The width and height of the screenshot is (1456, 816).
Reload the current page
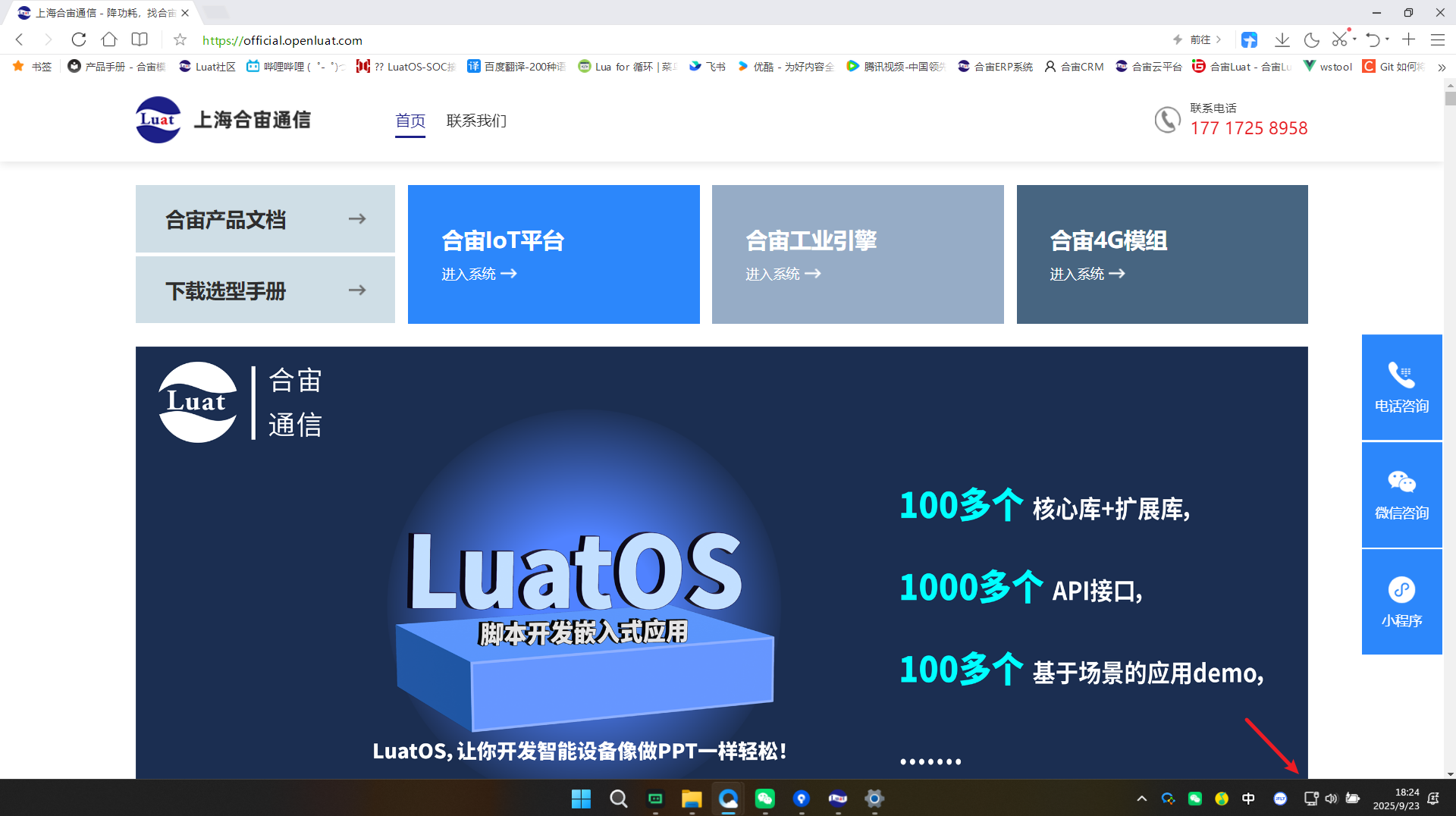[79, 39]
